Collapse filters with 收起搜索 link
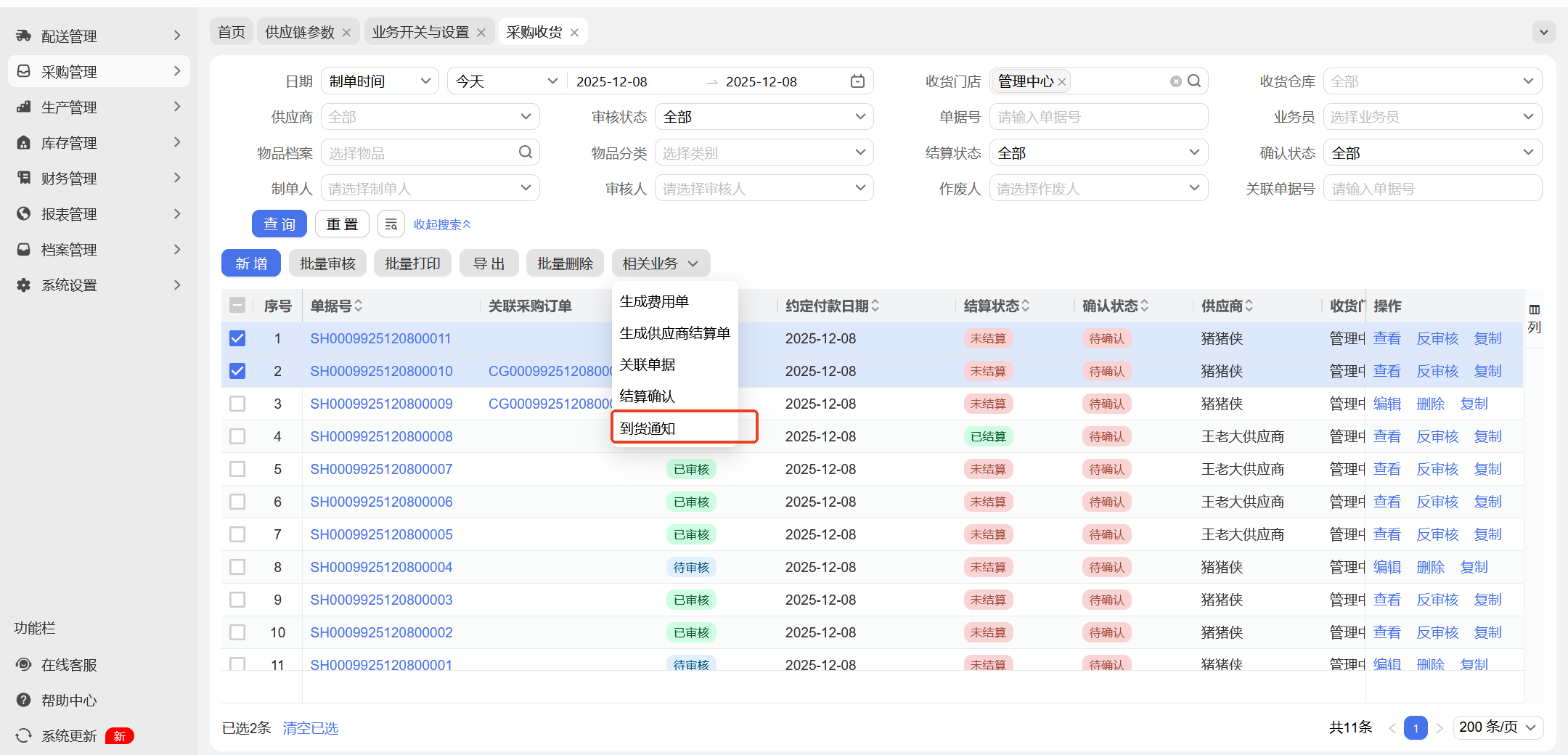The height and width of the screenshot is (755, 1568). tap(442, 224)
